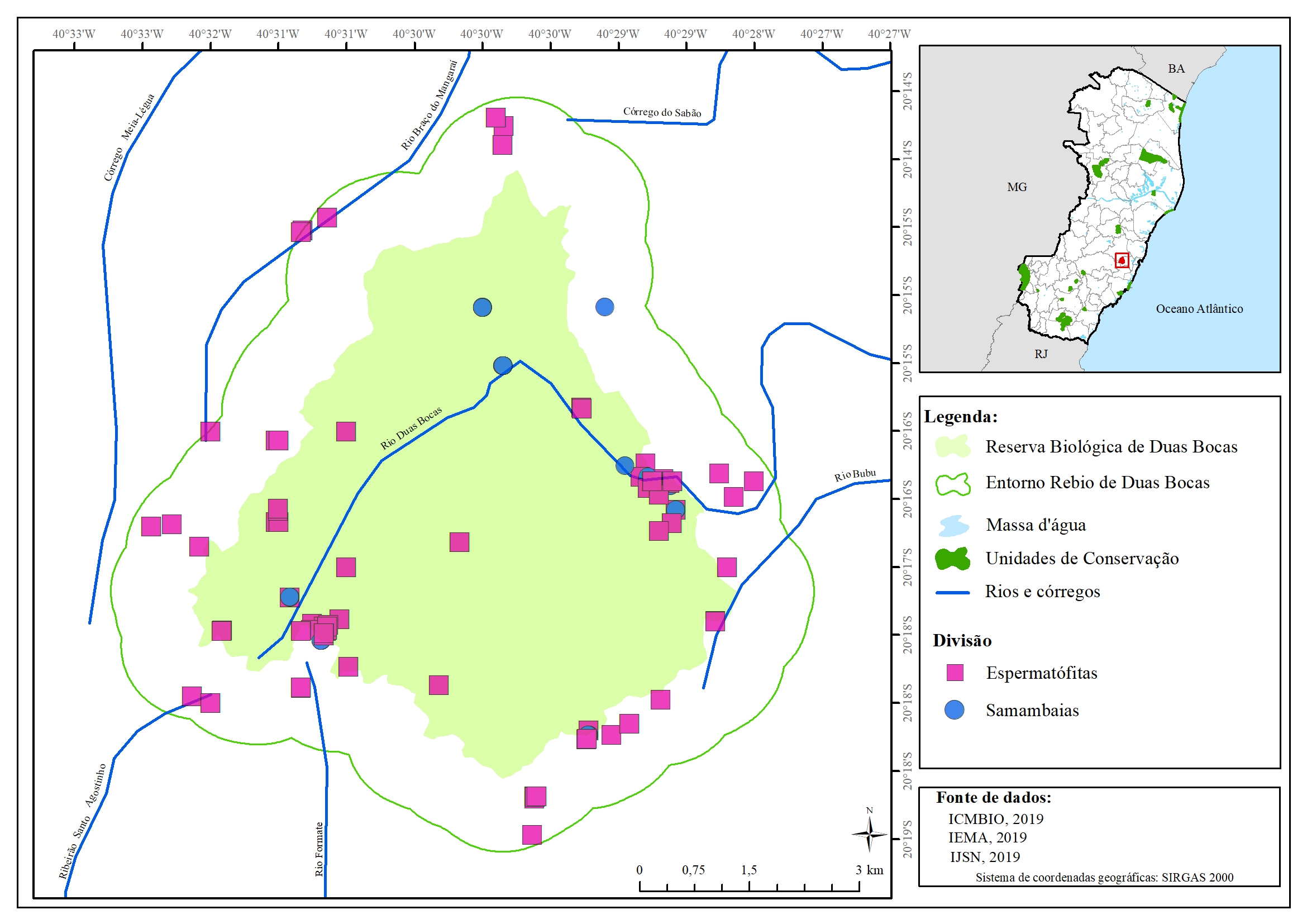Click the Rio Bubu label
Screen dimensions: 1307x924
tap(855, 475)
